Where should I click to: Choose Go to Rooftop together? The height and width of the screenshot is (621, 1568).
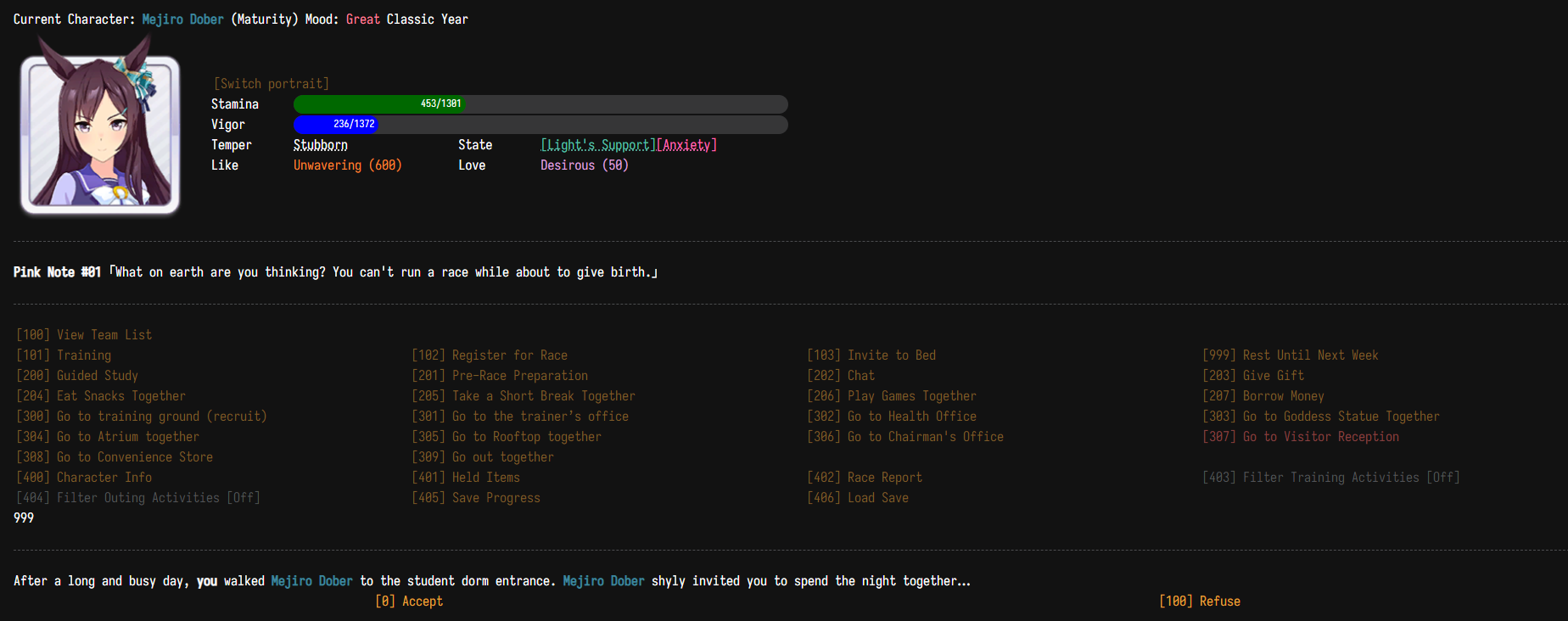[x=507, y=437]
